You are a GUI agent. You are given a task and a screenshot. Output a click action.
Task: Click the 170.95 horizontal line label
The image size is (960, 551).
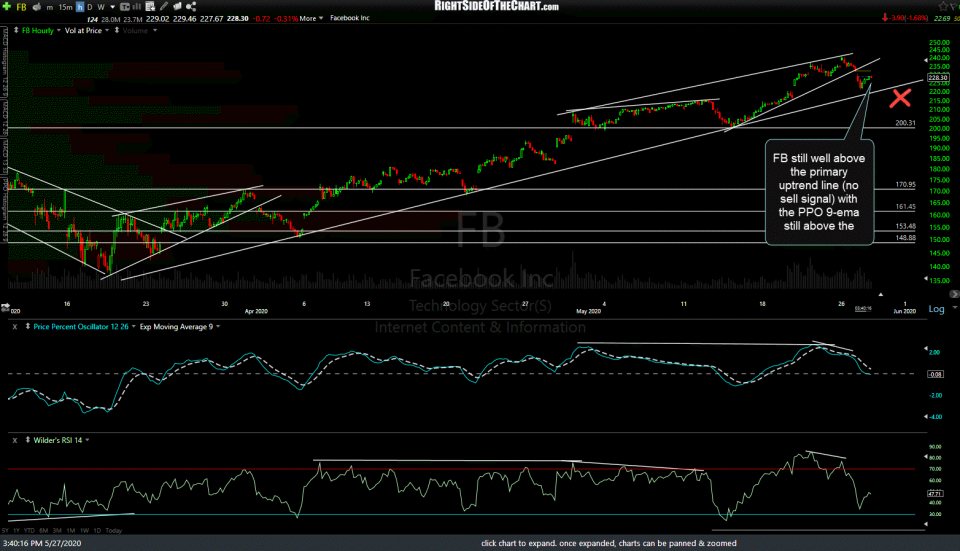pos(905,184)
